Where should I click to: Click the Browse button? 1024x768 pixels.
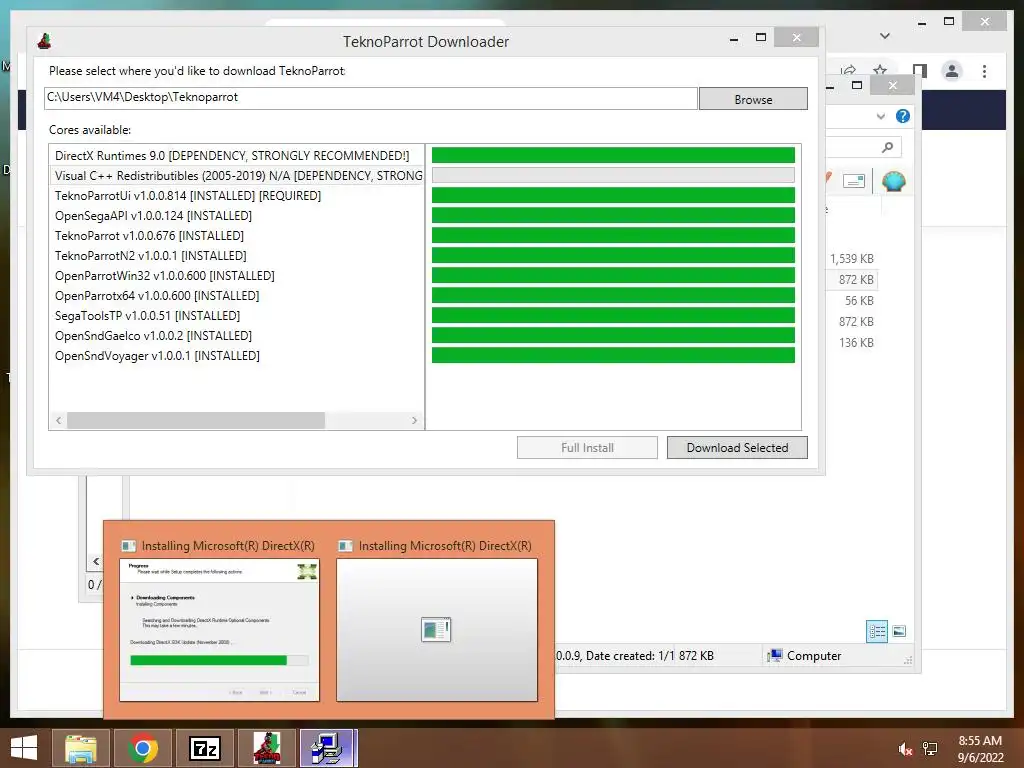(753, 99)
